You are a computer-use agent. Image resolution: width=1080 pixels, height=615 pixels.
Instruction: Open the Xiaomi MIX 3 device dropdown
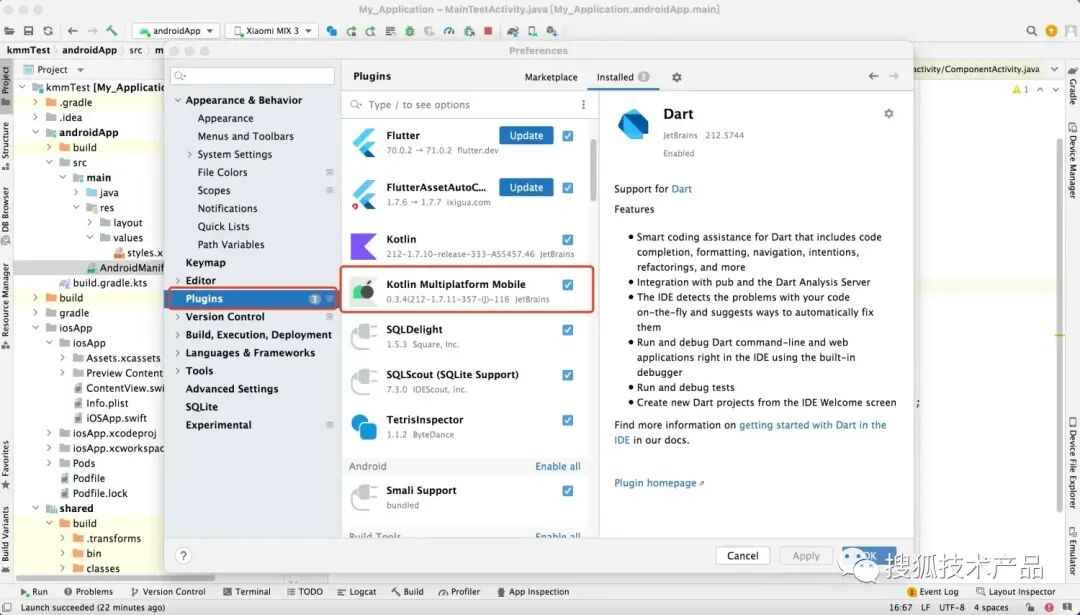pyautogui.click(x=272, y=31)
